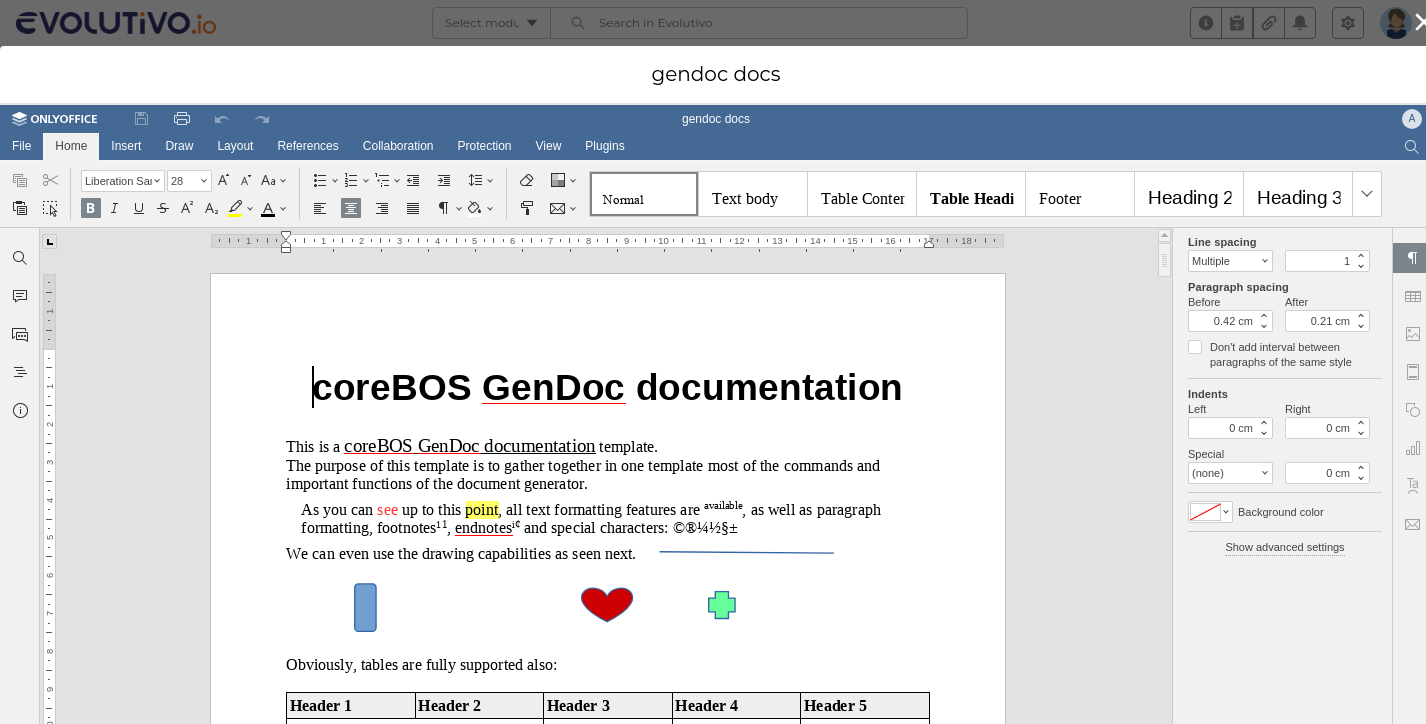
Task: Decrease paragraph indent
Action: (413, 181)
